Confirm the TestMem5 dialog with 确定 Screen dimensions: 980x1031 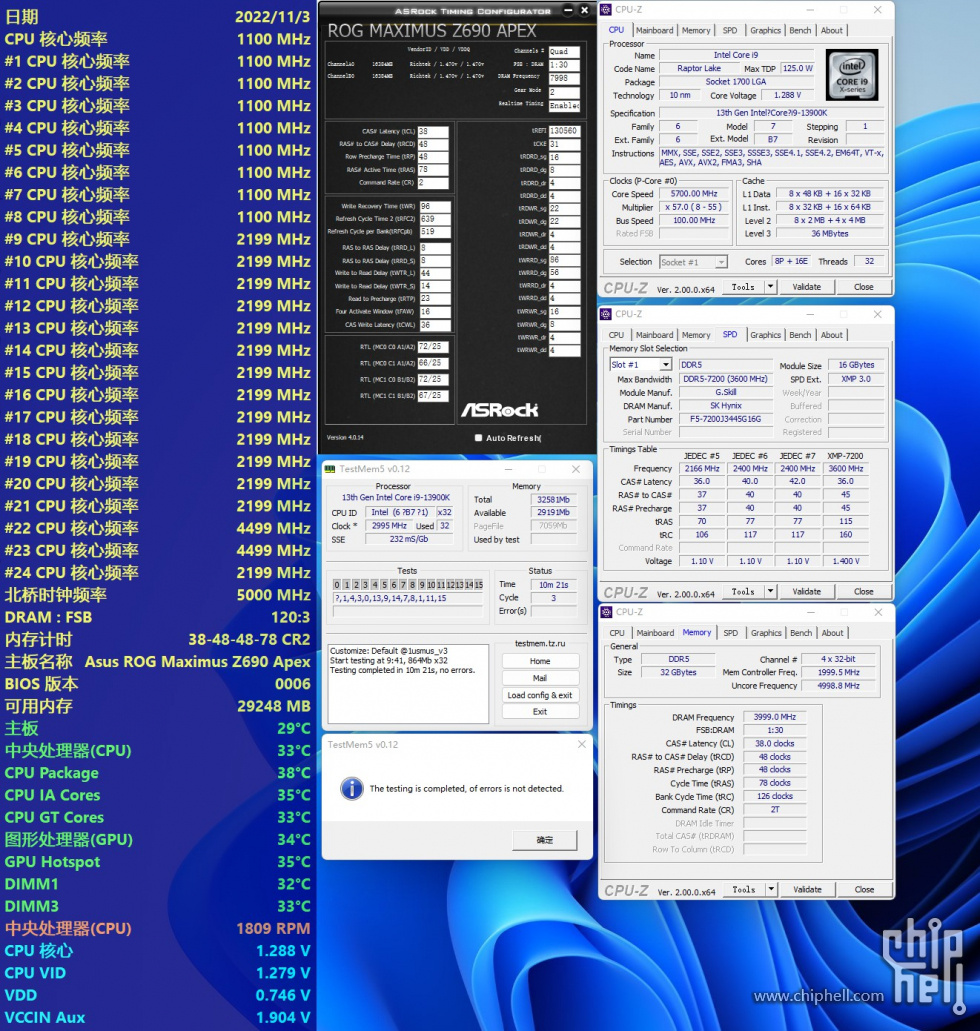click(545, 840)
